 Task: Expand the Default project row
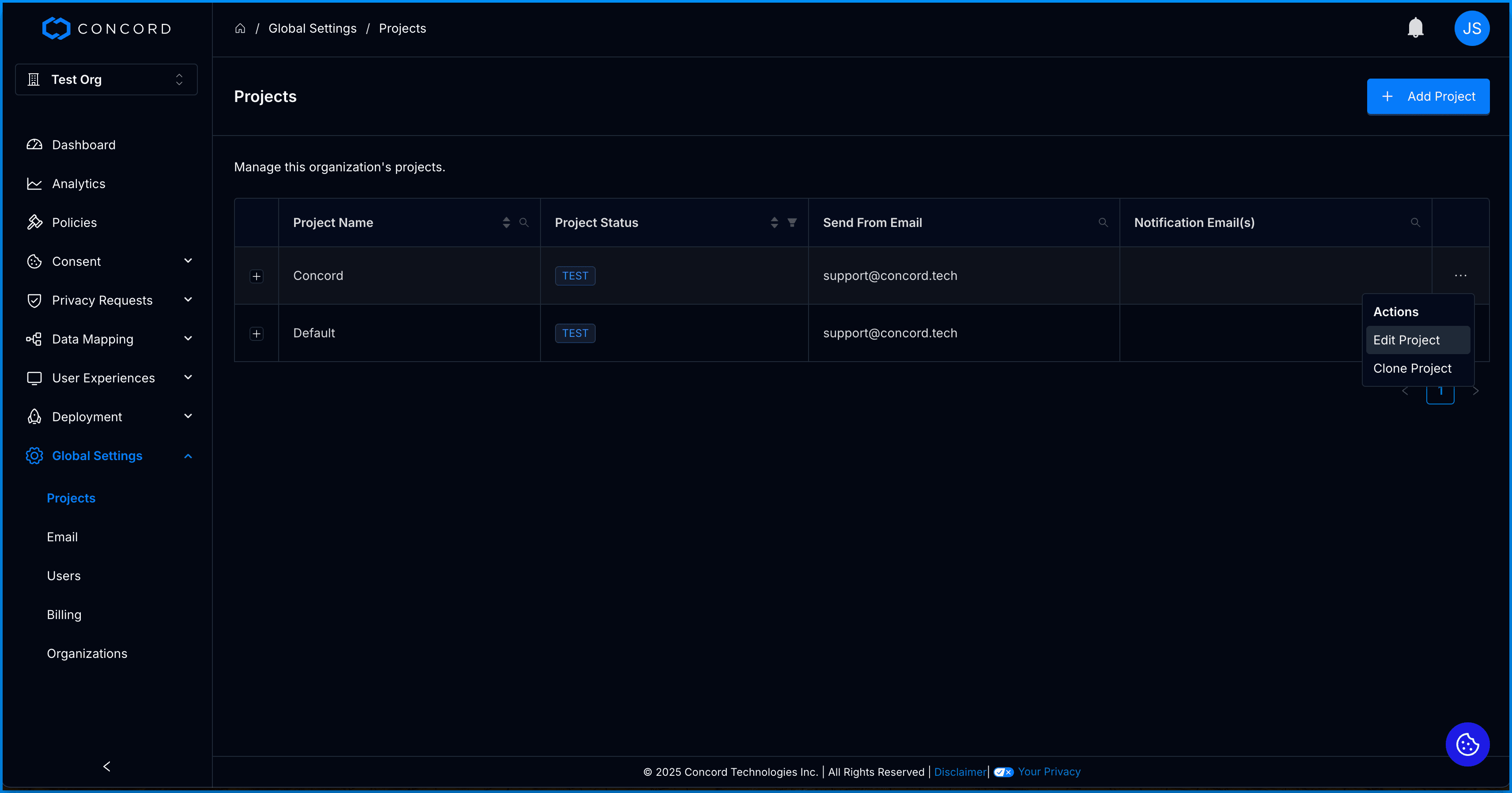point(257,333)
